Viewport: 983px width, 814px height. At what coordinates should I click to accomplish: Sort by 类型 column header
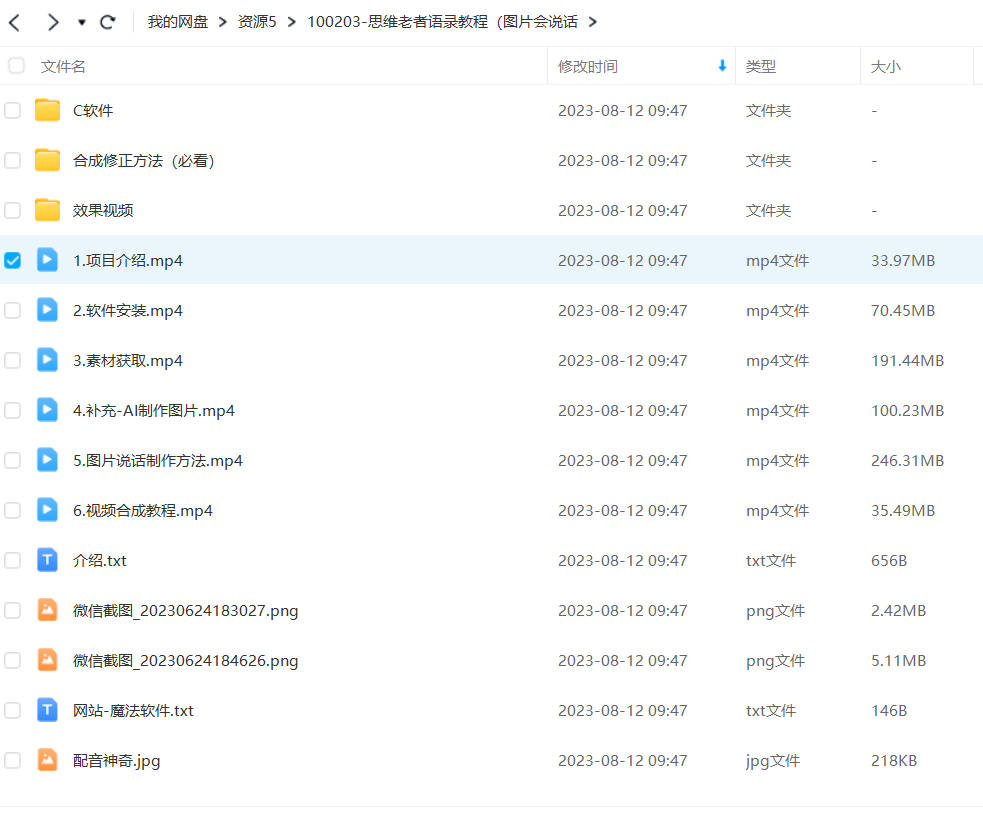click(760, 66)
